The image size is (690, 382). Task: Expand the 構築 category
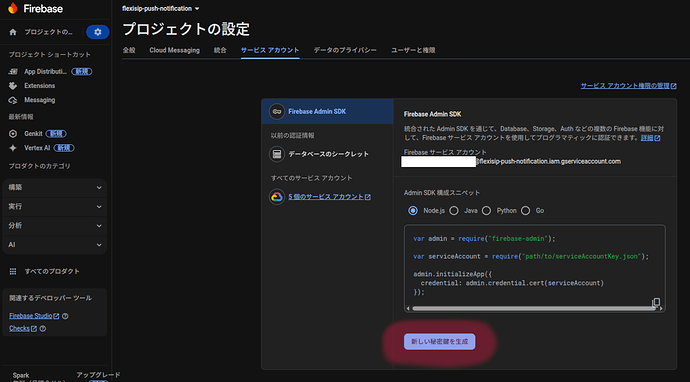point(55,187)
